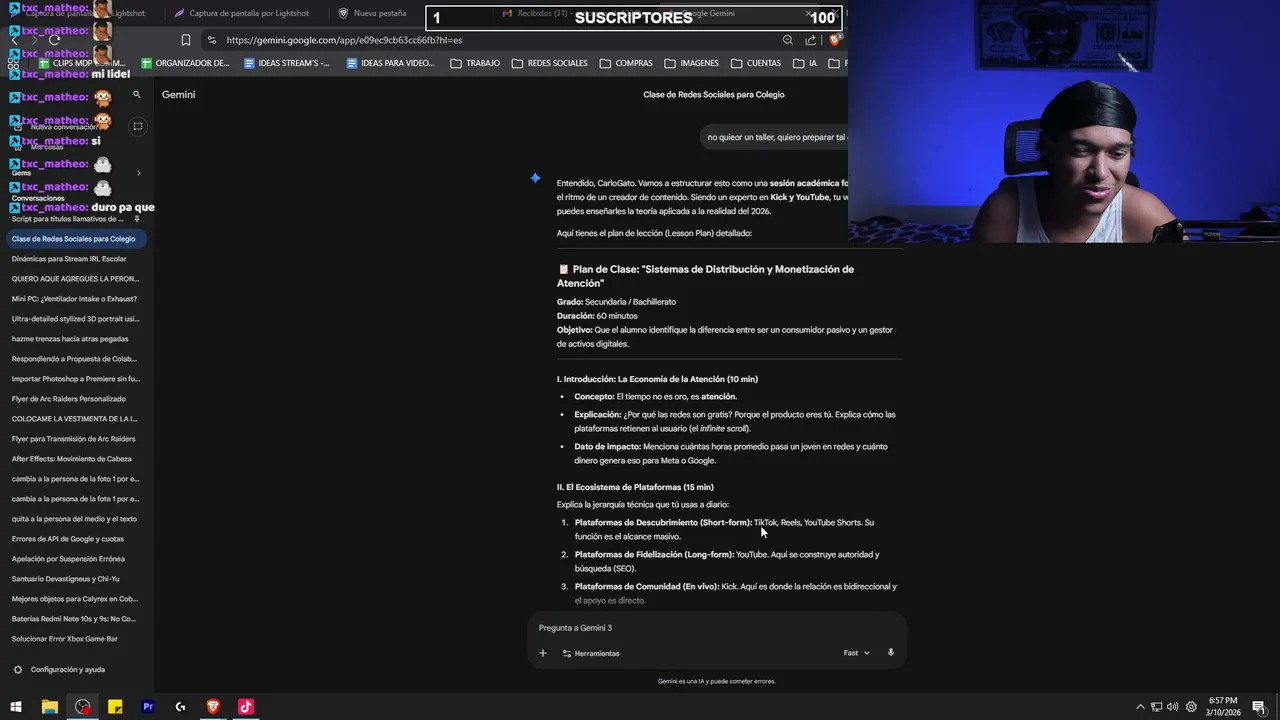Open conversation Apelación por Suspensión Errónea
This screenshot has width=1280, height=720.
coord(68,559)
